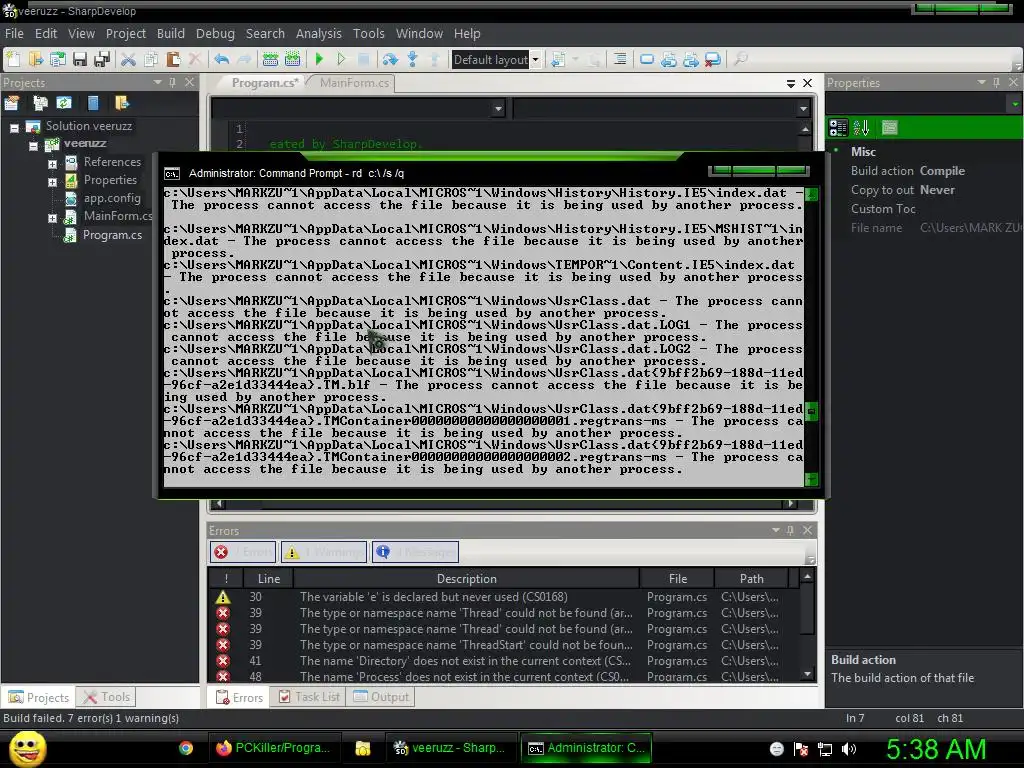Switch to the Output tab

pos(381,697)
